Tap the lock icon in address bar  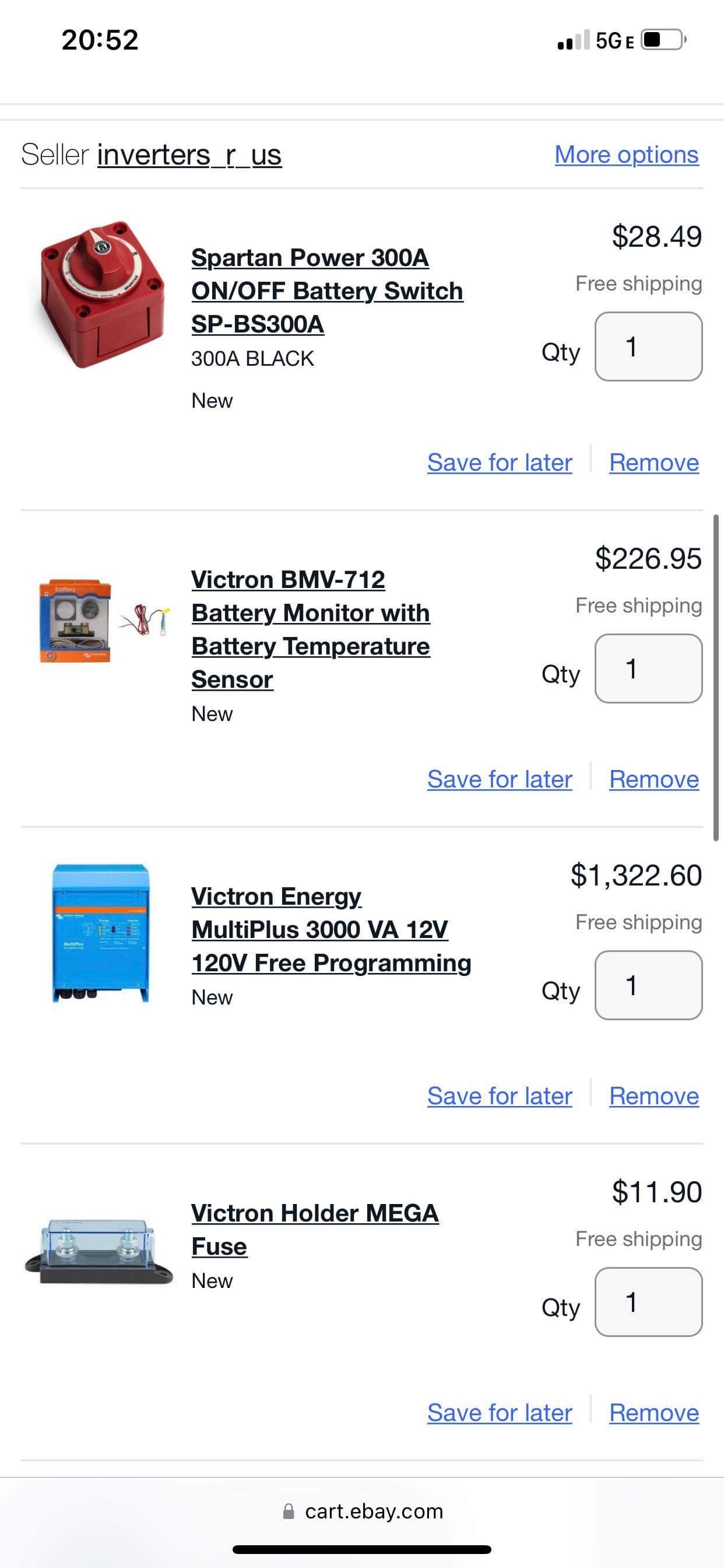(x=289, y=1511)
